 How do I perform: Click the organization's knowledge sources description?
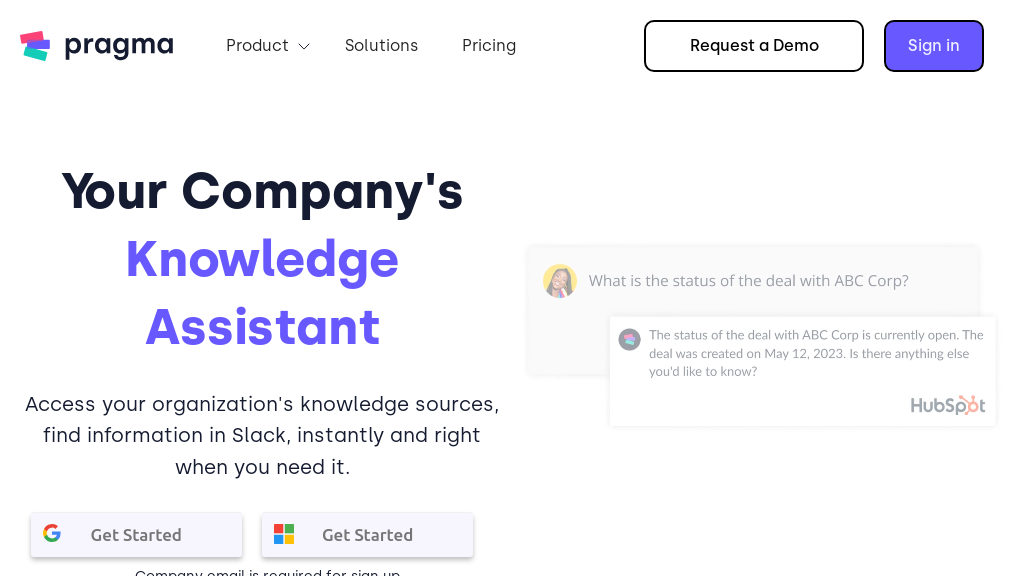(262, 435)
